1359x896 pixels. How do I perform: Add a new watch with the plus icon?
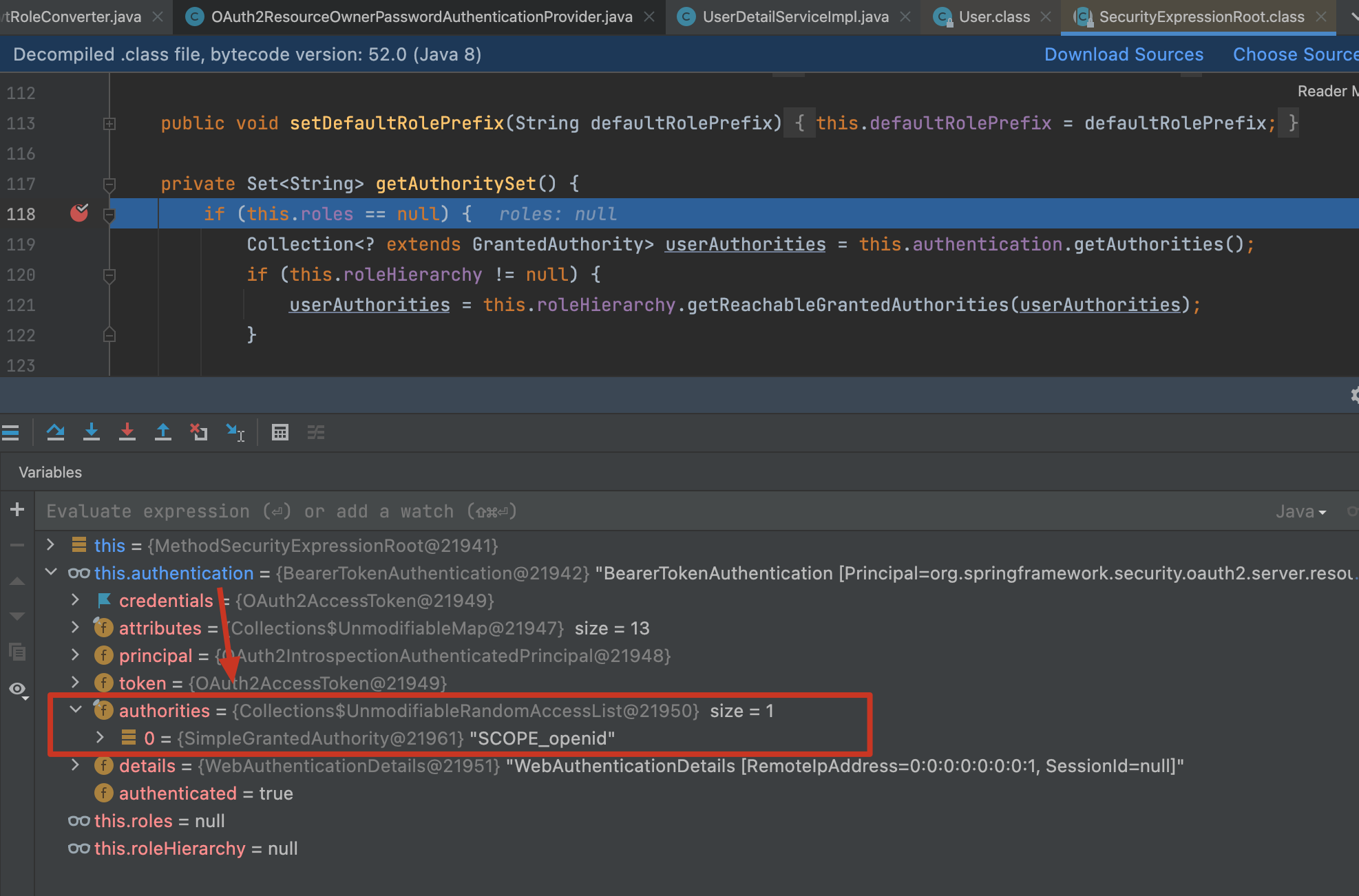click(17, 510)
